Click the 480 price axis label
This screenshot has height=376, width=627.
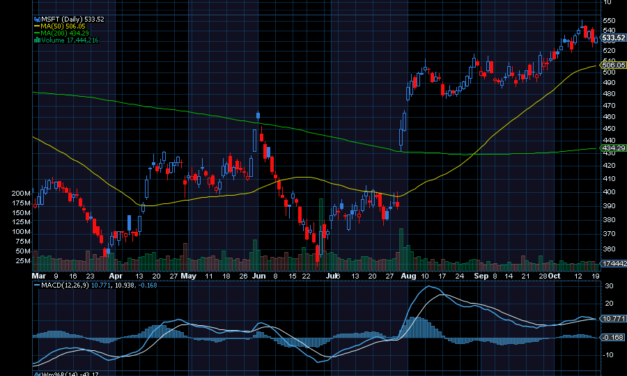[x=610, y=94]
